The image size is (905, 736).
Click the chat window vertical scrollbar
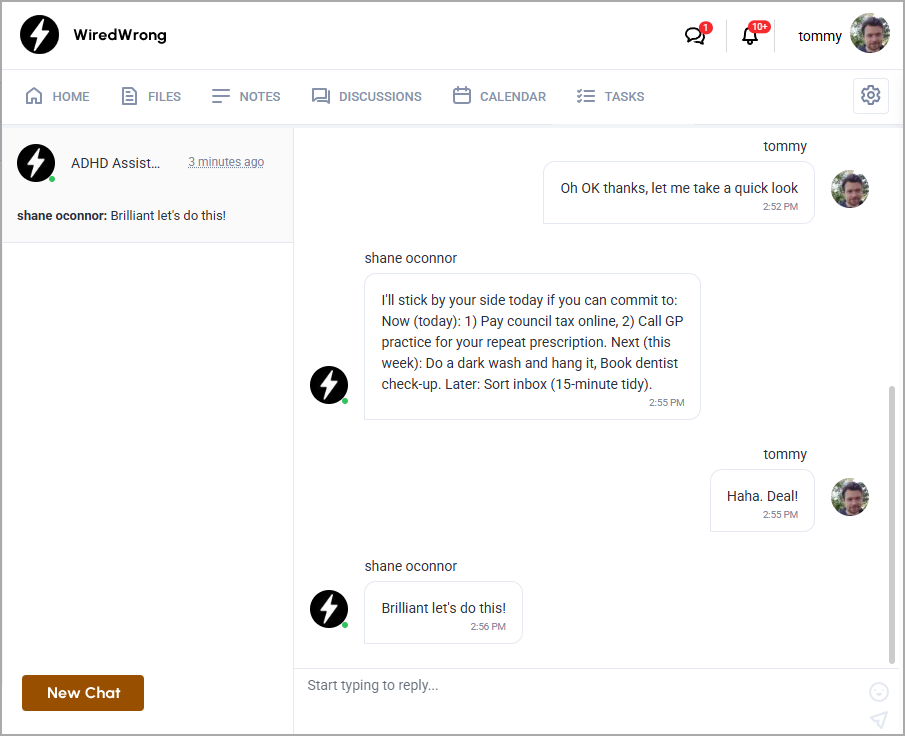pos(892,522)
